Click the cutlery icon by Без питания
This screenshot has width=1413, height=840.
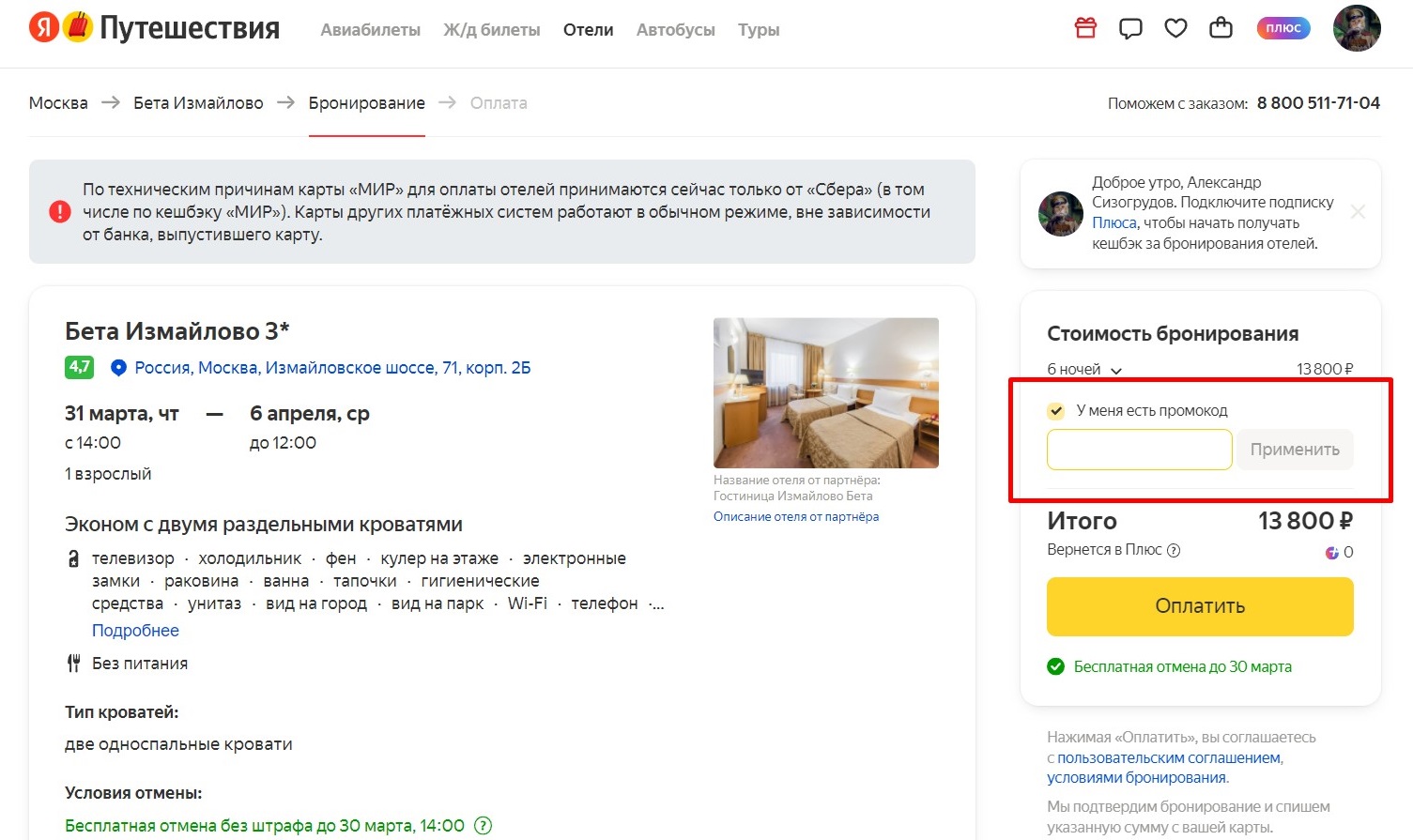pyautogui.click(x=73, y=664)
